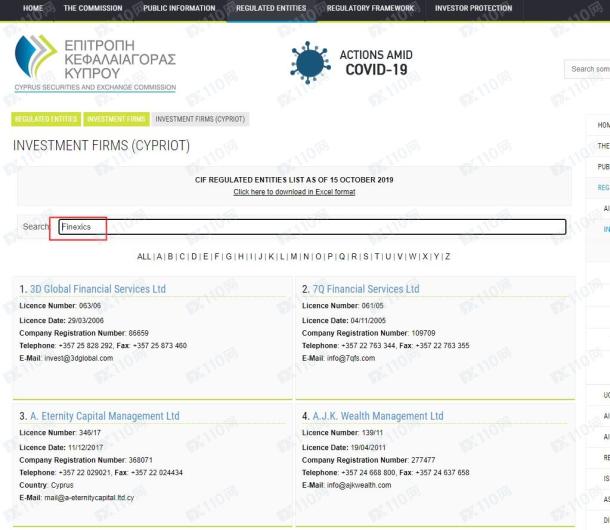610x530 pixels.
Task: Filter firms by letter D
Action: [x=194, y=256]
